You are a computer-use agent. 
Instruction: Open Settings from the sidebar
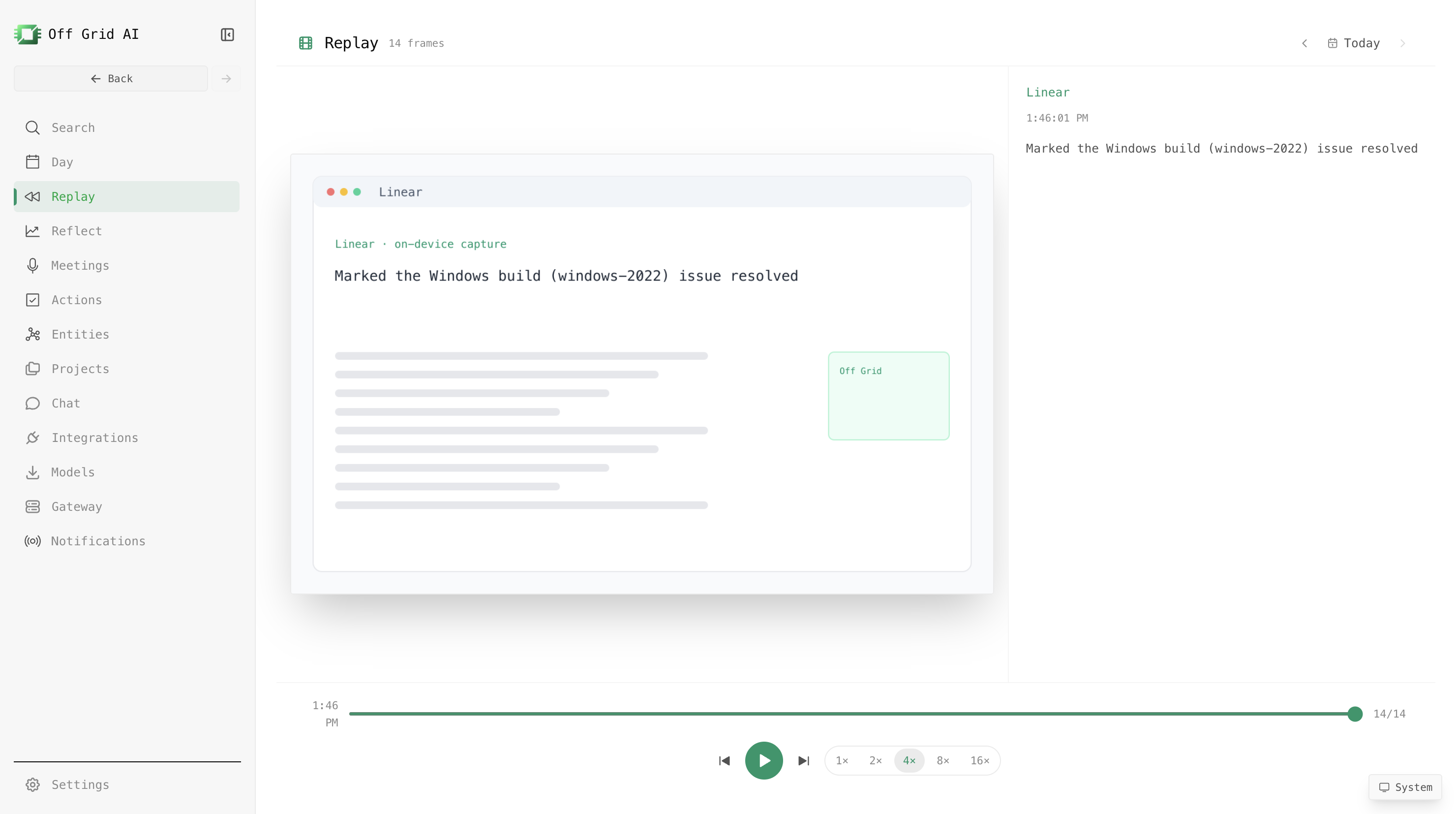126,785
